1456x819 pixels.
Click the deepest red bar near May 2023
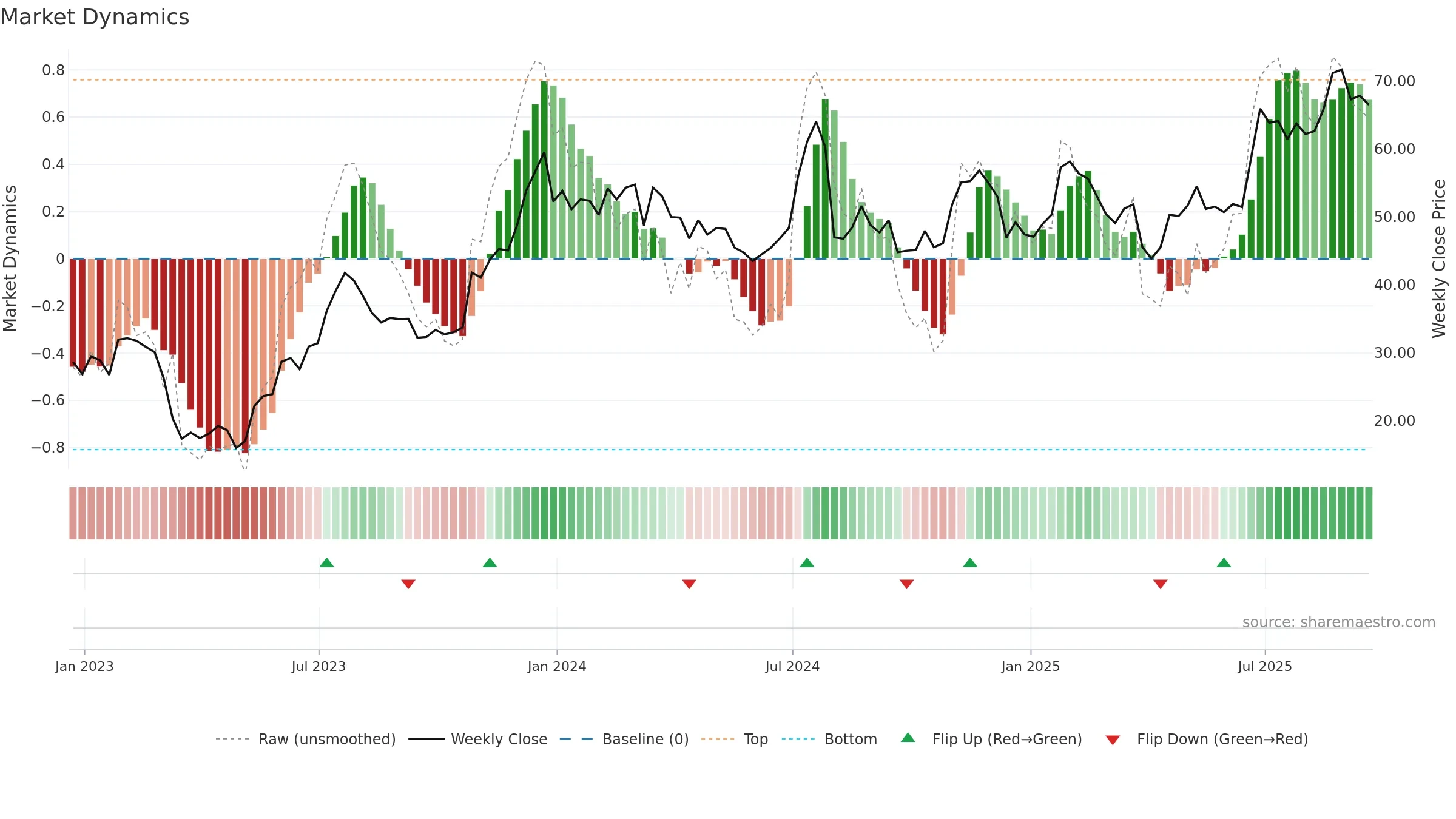click(x=245, y=356)
